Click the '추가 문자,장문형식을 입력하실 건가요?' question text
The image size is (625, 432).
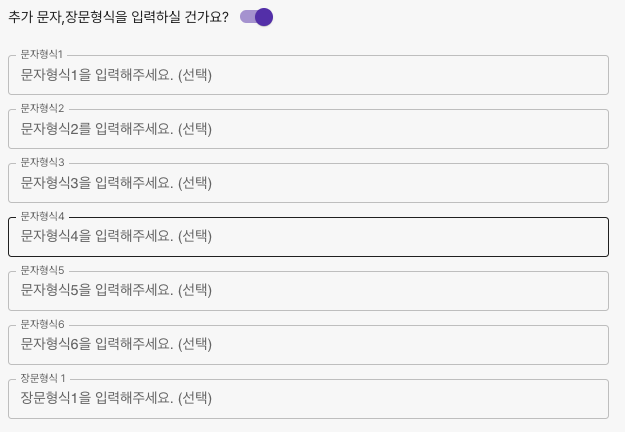pyautogui.click(x=118, y=17)
